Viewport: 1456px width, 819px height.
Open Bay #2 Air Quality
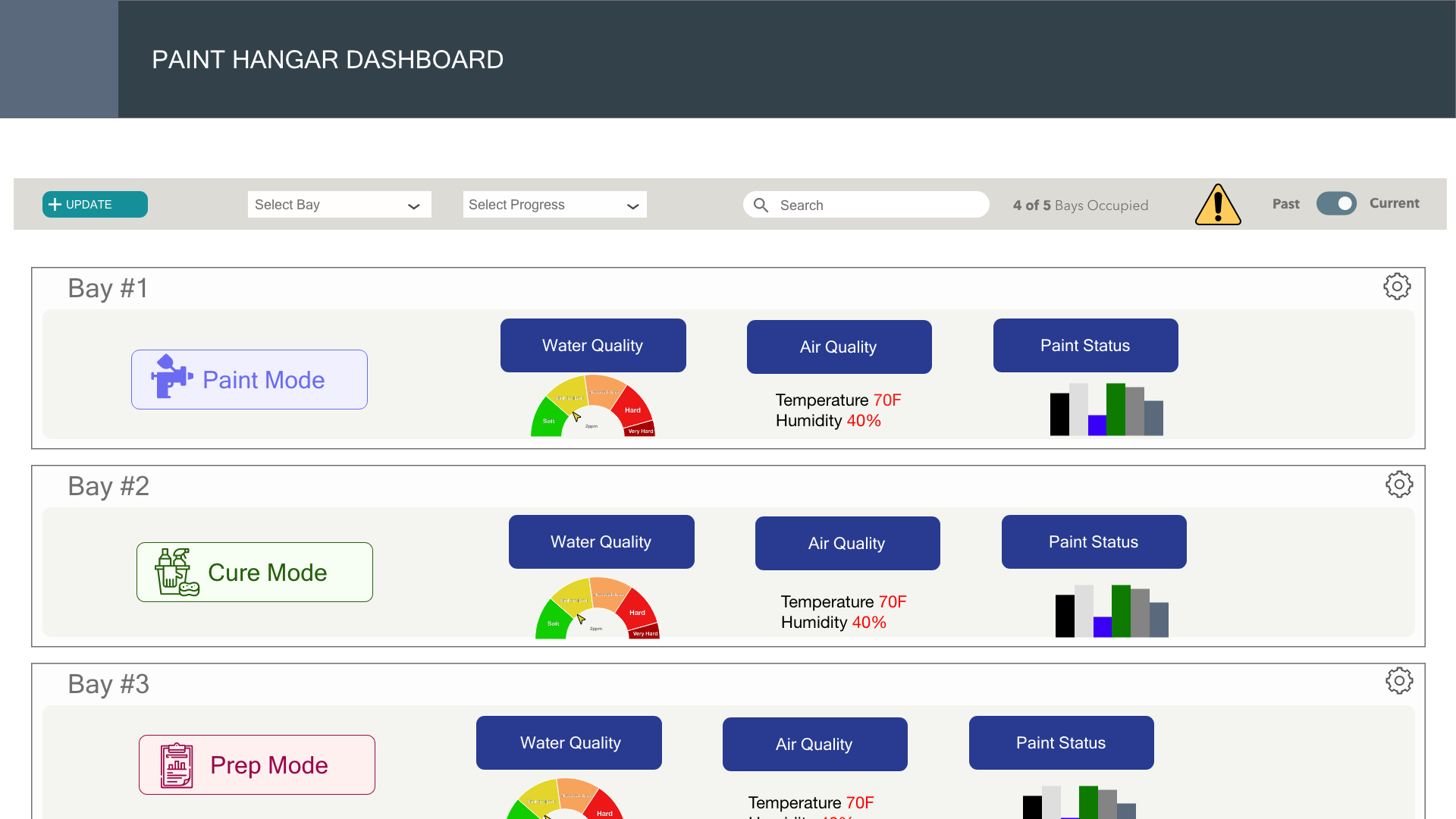tap(847, 543)
